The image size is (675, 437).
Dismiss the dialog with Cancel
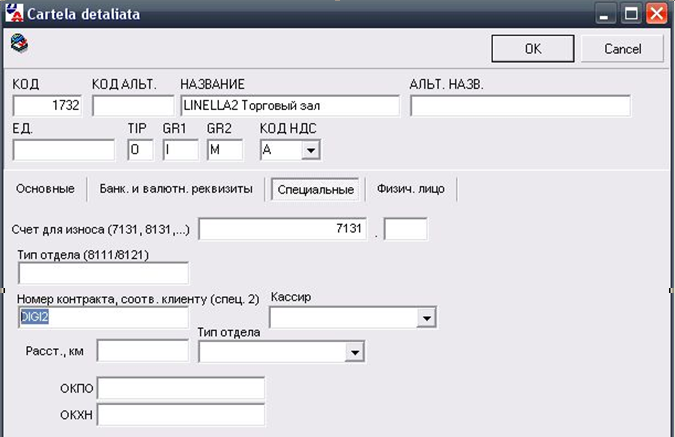coord(622,49)
